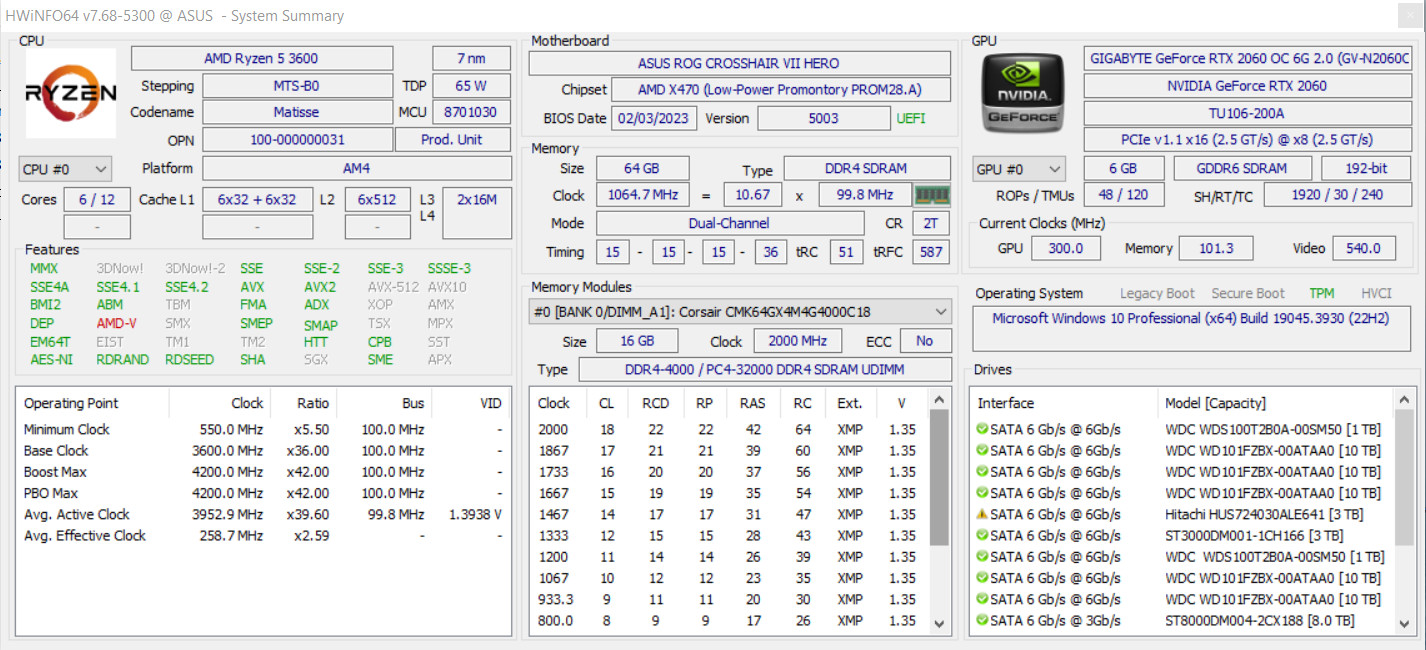Screen dimensions: 1426x650
Task: Click the Clock column header in the memory timings table
Action: click(x=554, y=403)
